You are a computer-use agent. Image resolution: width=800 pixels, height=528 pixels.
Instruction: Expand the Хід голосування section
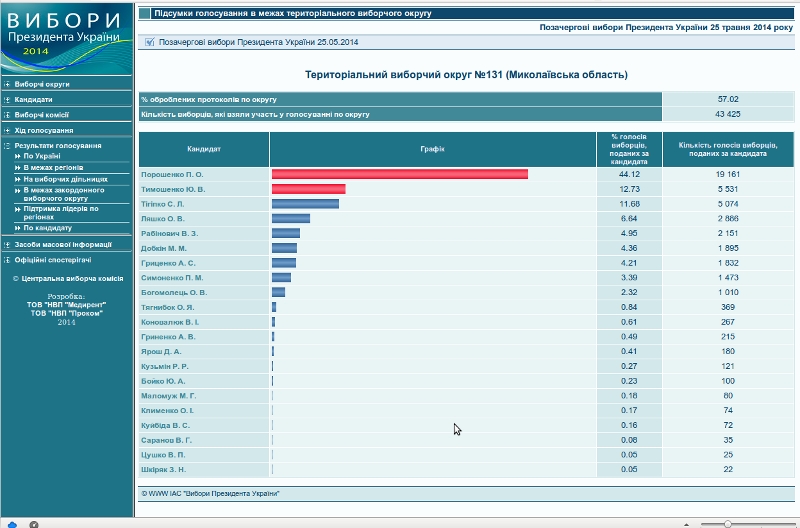(x=7, y=130)
